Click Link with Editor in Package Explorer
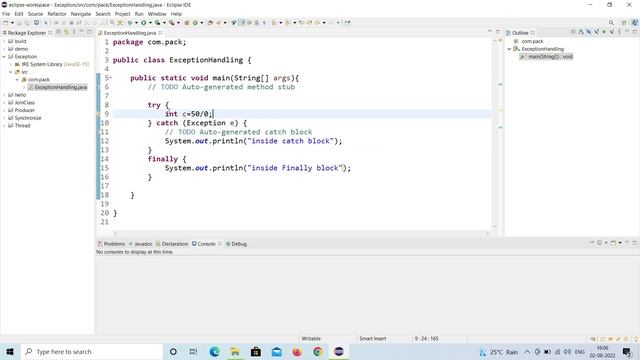Image resolution: width=640 pixels, height=360 pixels. 67,32
